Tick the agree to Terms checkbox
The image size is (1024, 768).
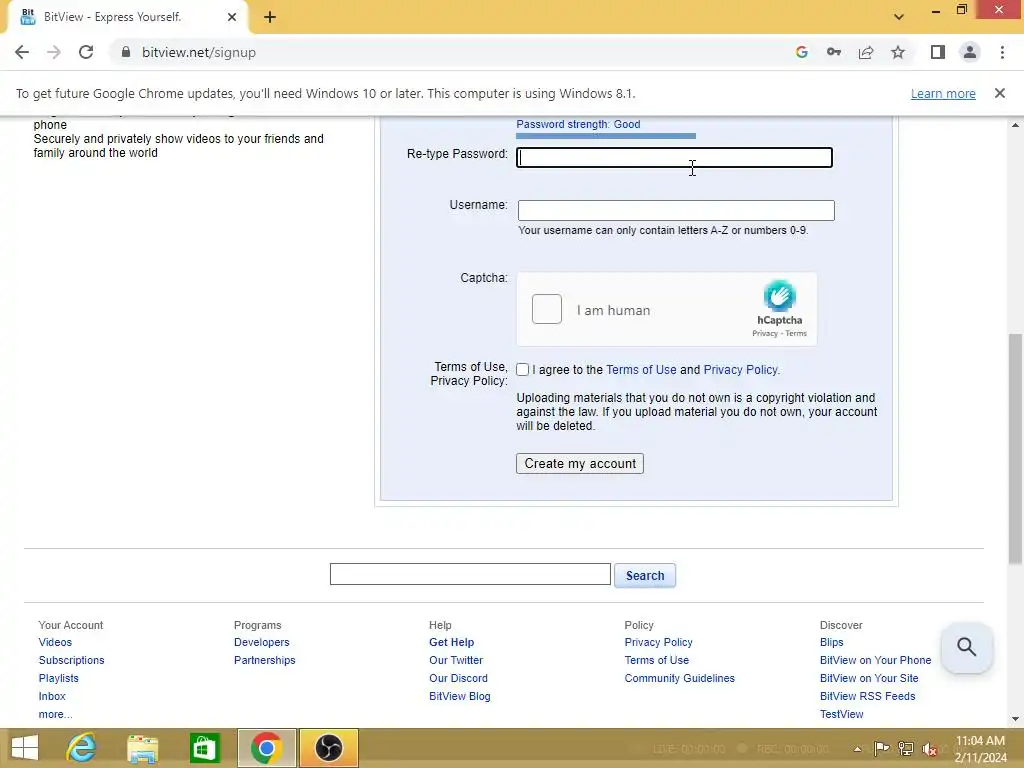(522, 370)
